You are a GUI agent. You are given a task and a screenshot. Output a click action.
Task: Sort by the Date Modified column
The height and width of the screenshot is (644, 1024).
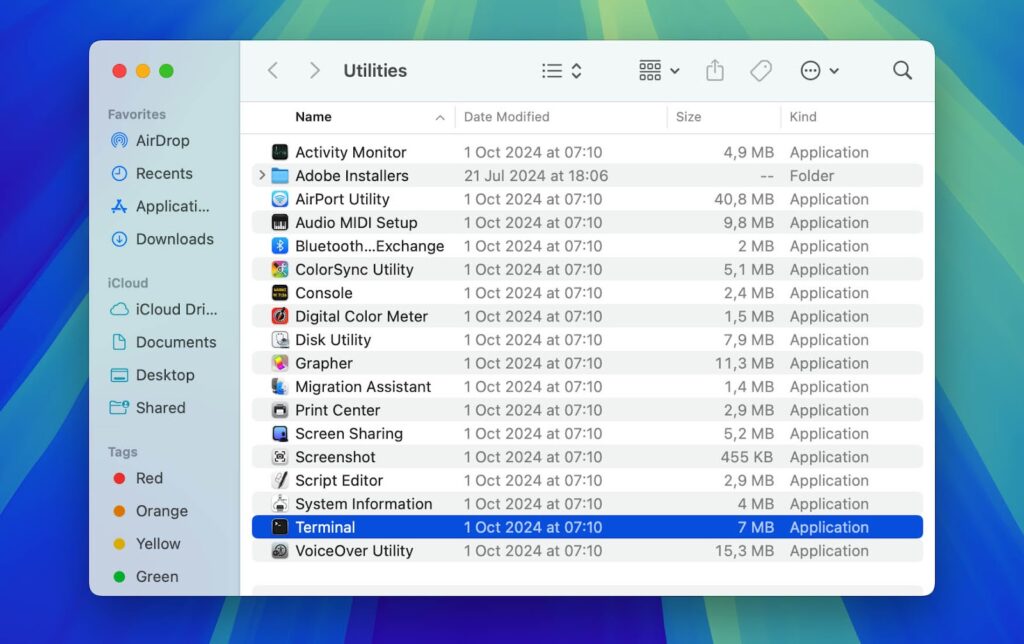click(507, 117)
